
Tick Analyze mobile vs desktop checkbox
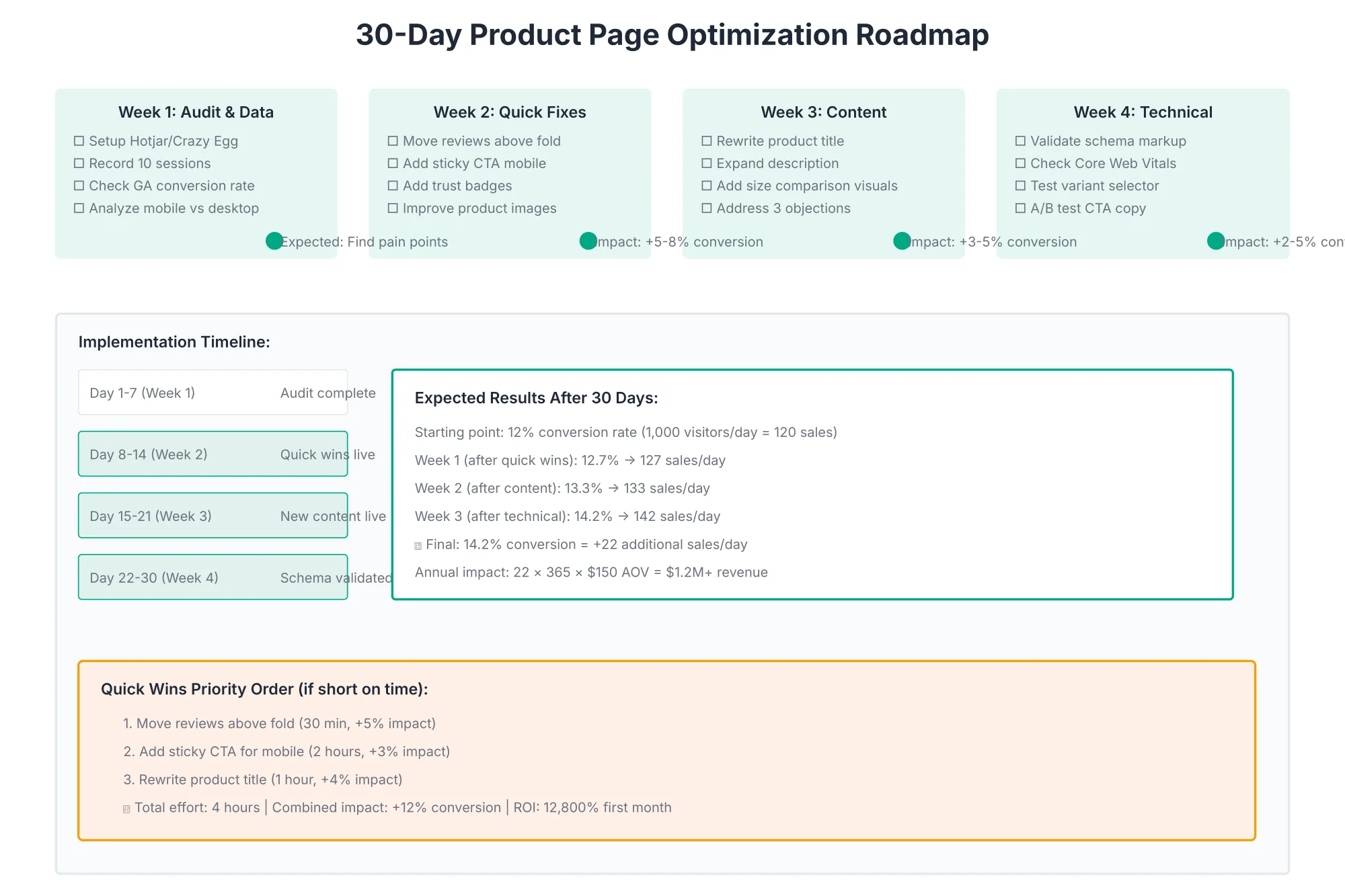(x=79, y=208)
